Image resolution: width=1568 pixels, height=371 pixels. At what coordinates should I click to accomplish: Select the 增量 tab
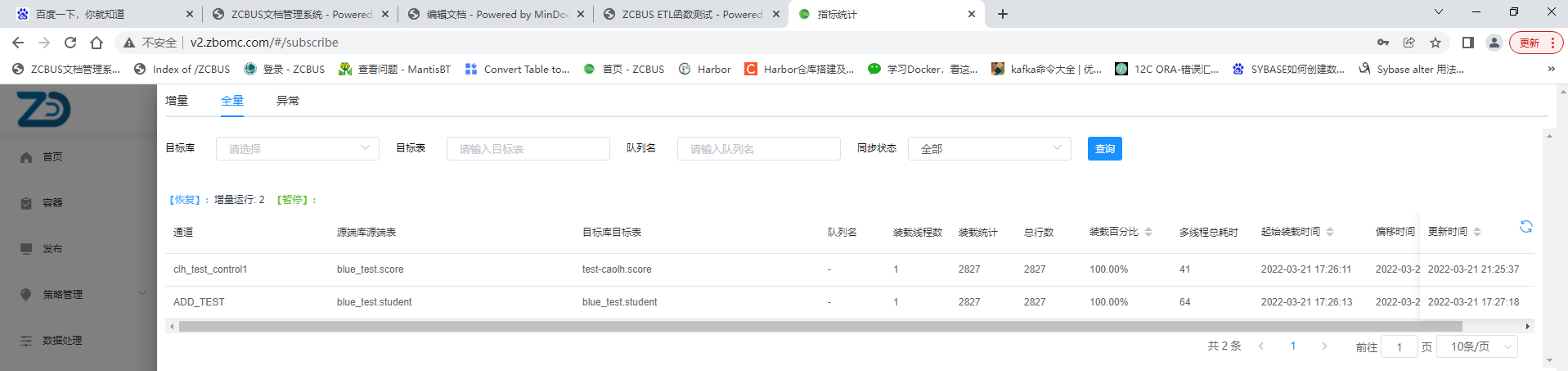(x=177, y=101)
